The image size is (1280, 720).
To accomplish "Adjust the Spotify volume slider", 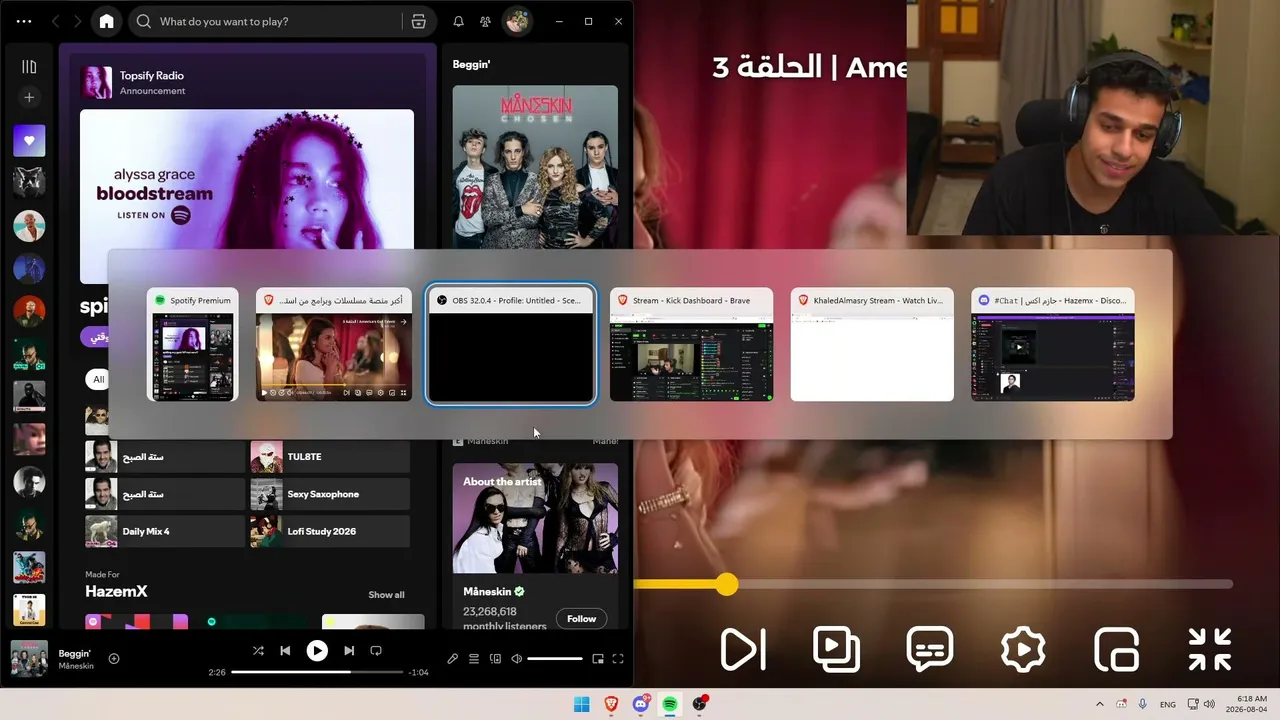I will (x=555, y=659).
